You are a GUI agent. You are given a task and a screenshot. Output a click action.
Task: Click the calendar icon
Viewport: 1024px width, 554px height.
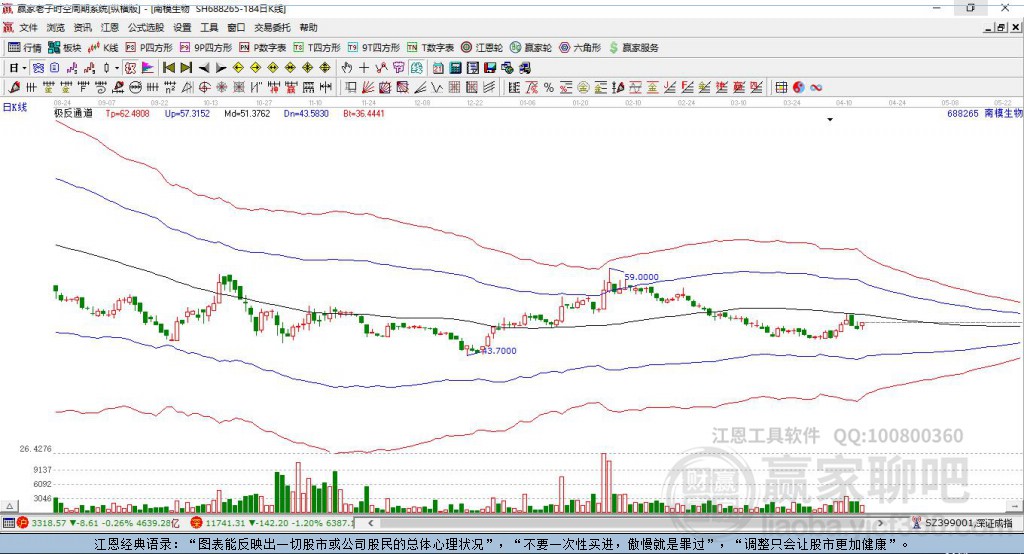point(438,68)
